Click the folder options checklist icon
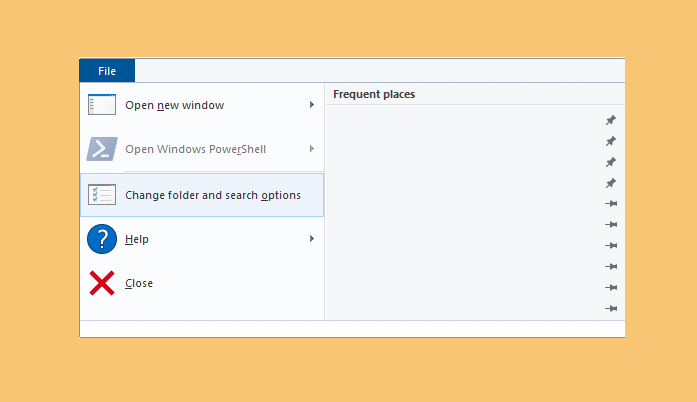697x402 pixels. 102,195
